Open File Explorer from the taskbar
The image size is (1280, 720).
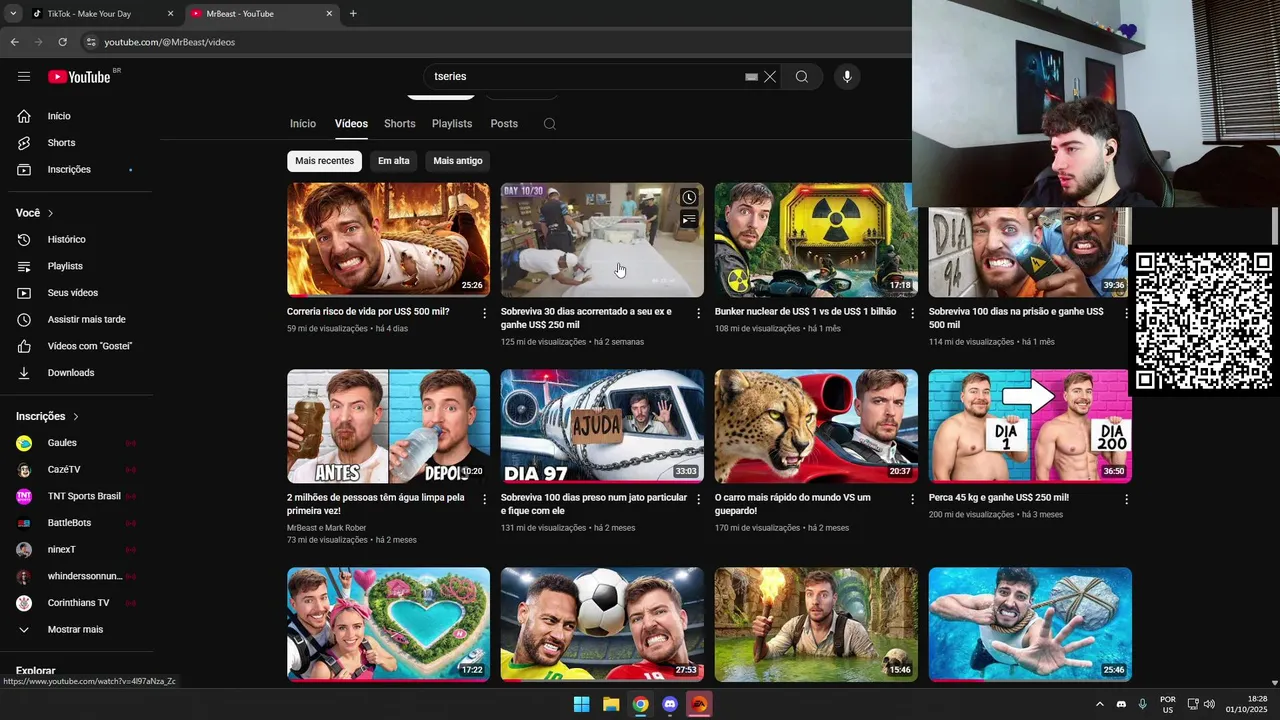click(611, 704)
